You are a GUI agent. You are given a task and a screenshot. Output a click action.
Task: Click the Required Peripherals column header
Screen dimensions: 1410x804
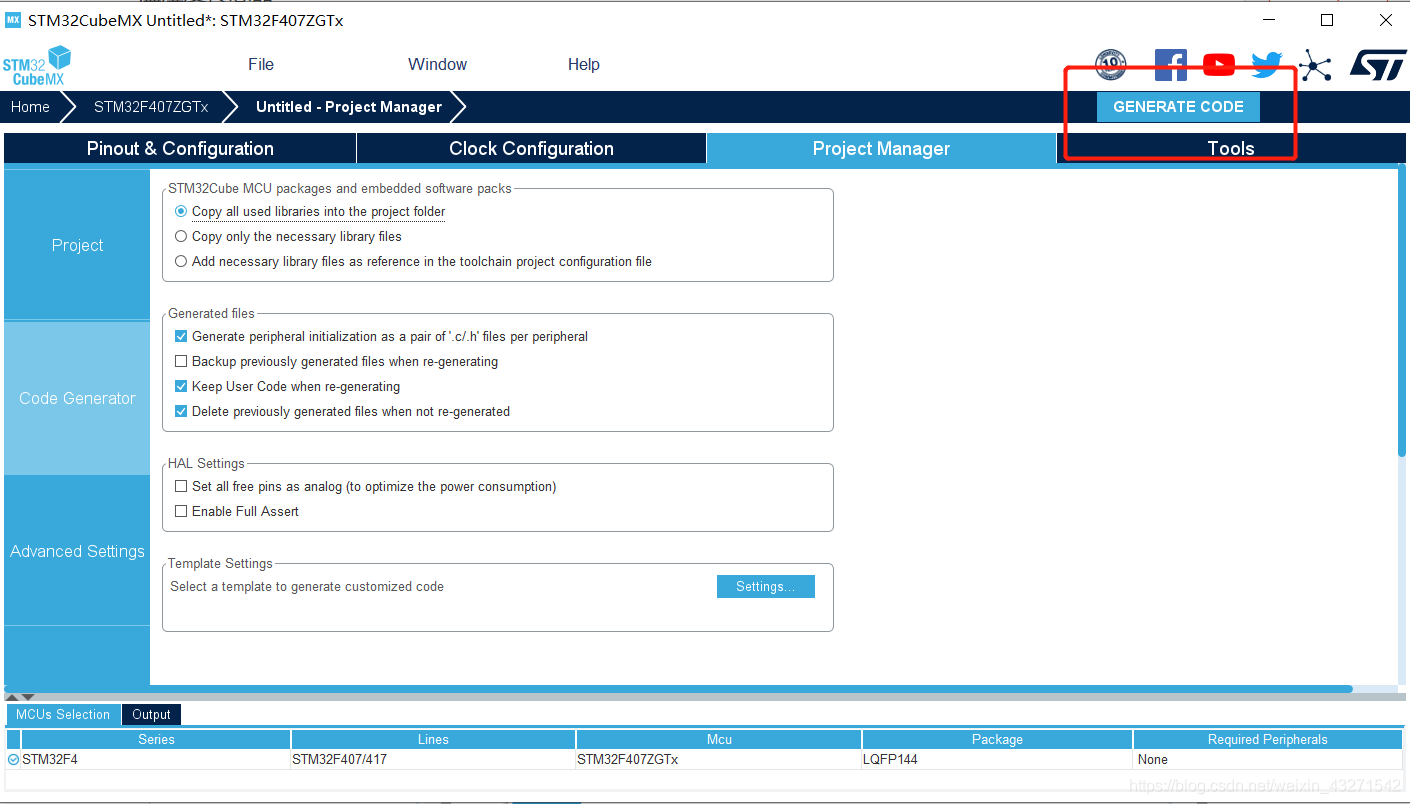tap(1268, 740)
